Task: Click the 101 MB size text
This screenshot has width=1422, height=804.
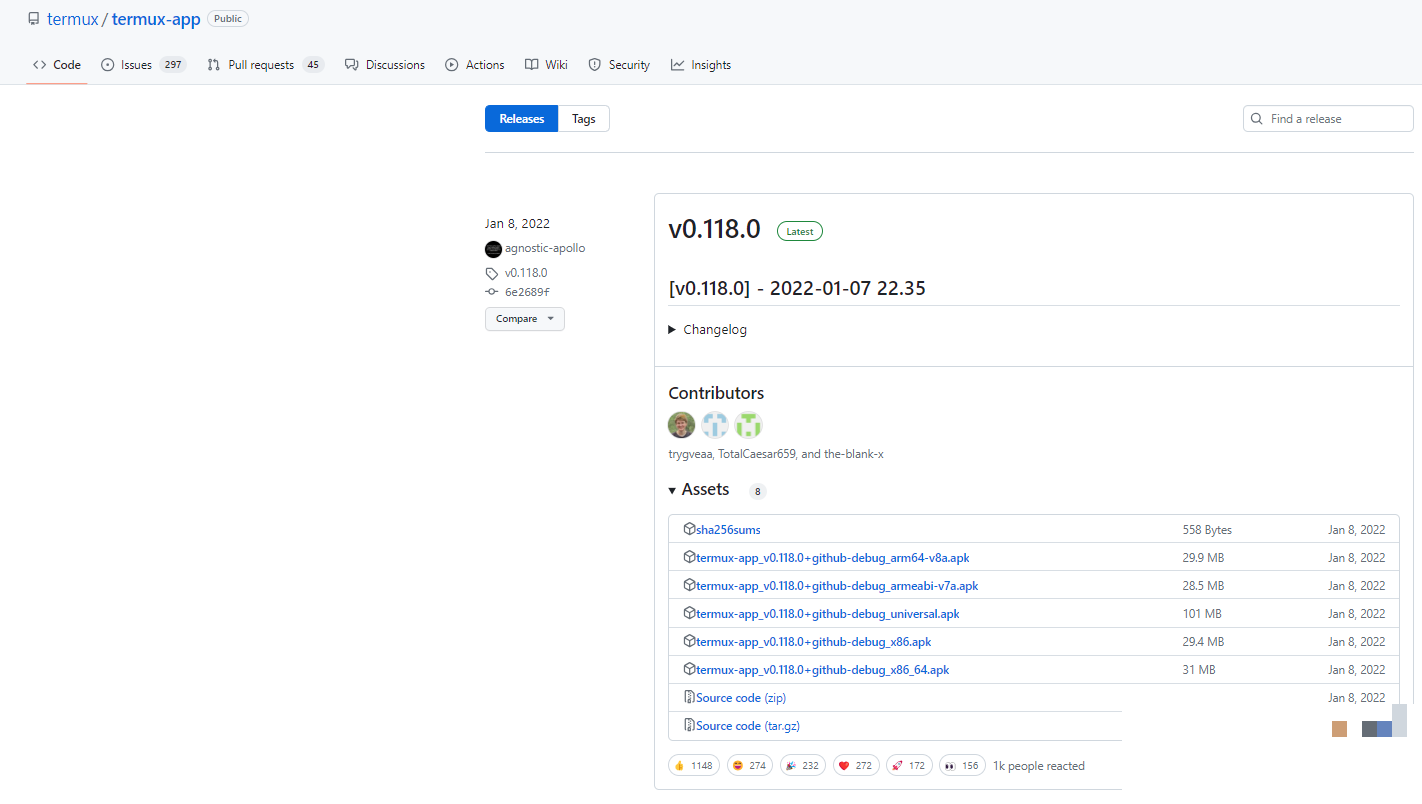Action: 1202,614
